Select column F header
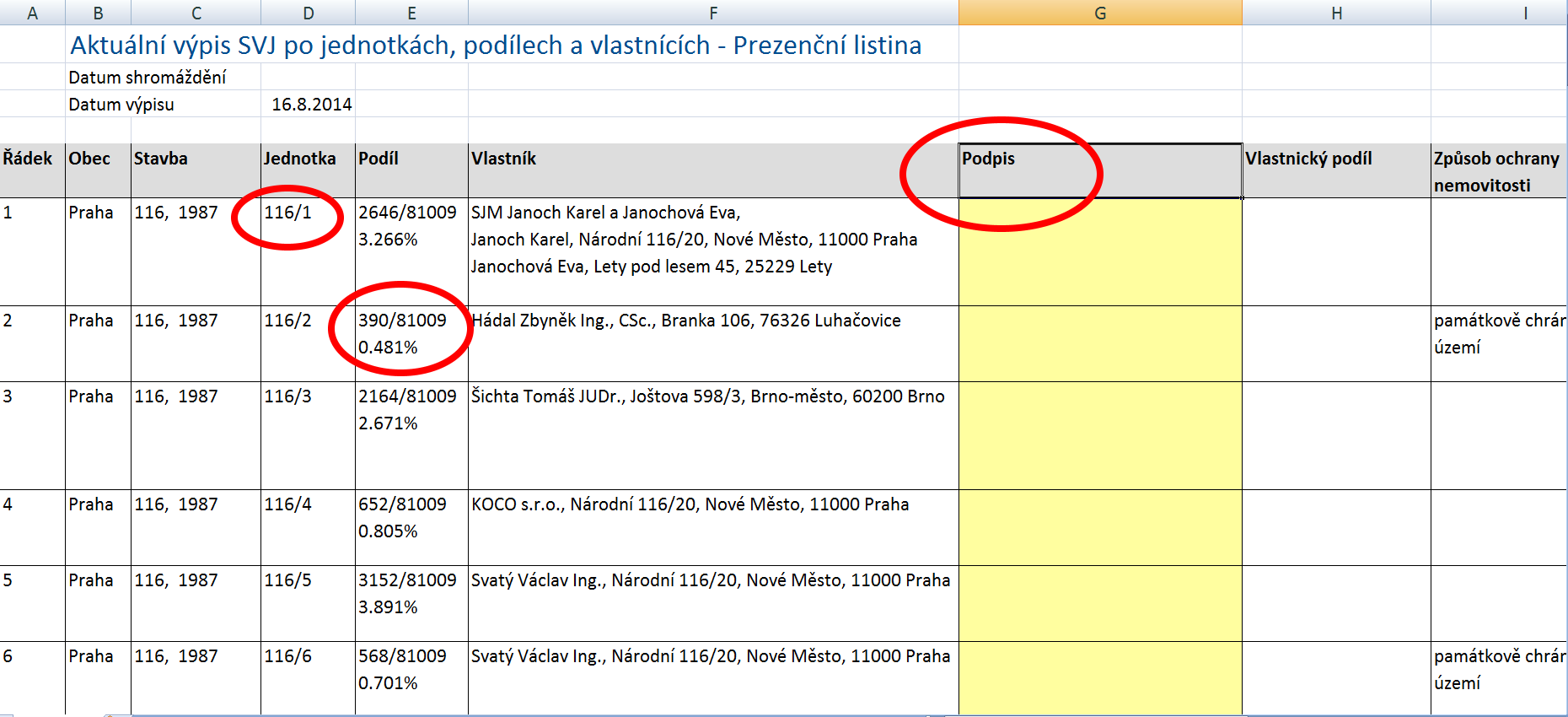This screenshot has width=1568, height=717. tap(713, 13)
